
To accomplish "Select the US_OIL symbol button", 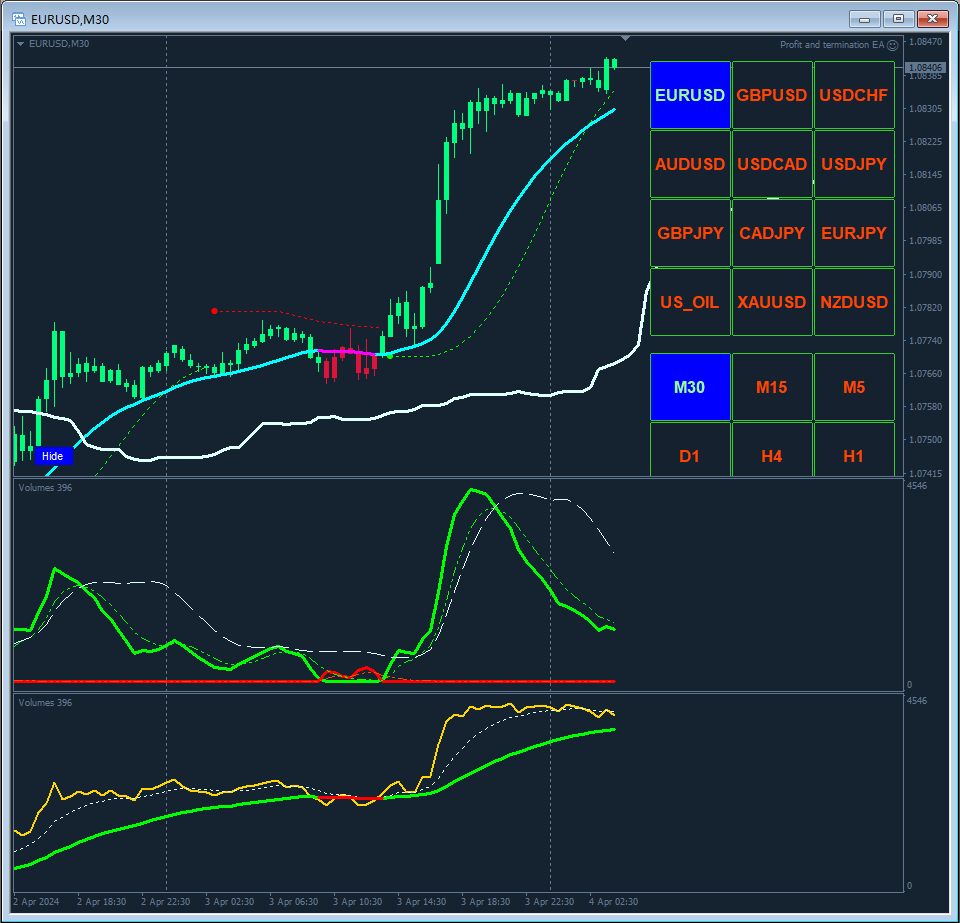I will pyautogui.click(x=690, y=302).
